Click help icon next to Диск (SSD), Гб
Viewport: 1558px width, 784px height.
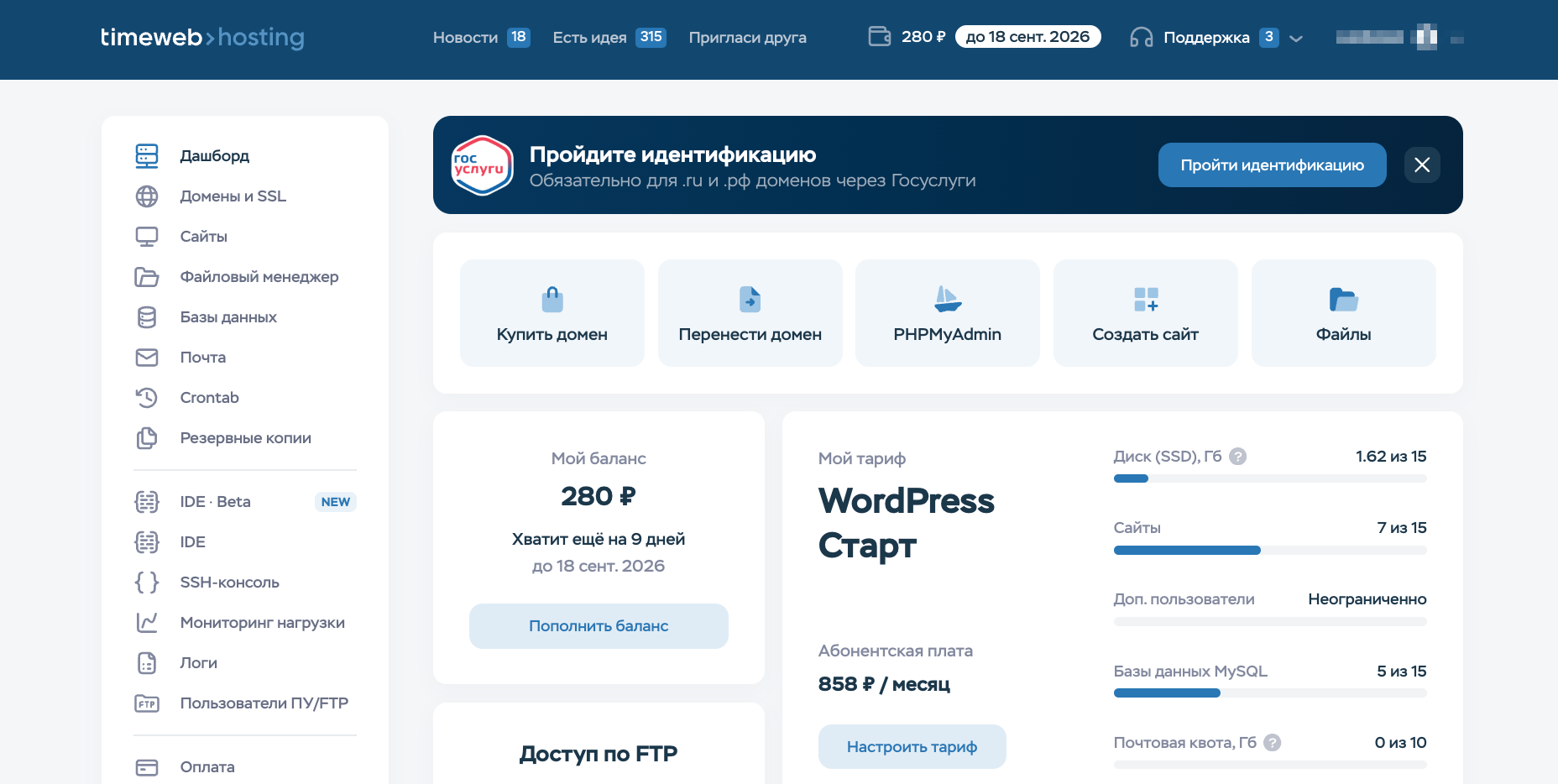(x=1237, y=456)
